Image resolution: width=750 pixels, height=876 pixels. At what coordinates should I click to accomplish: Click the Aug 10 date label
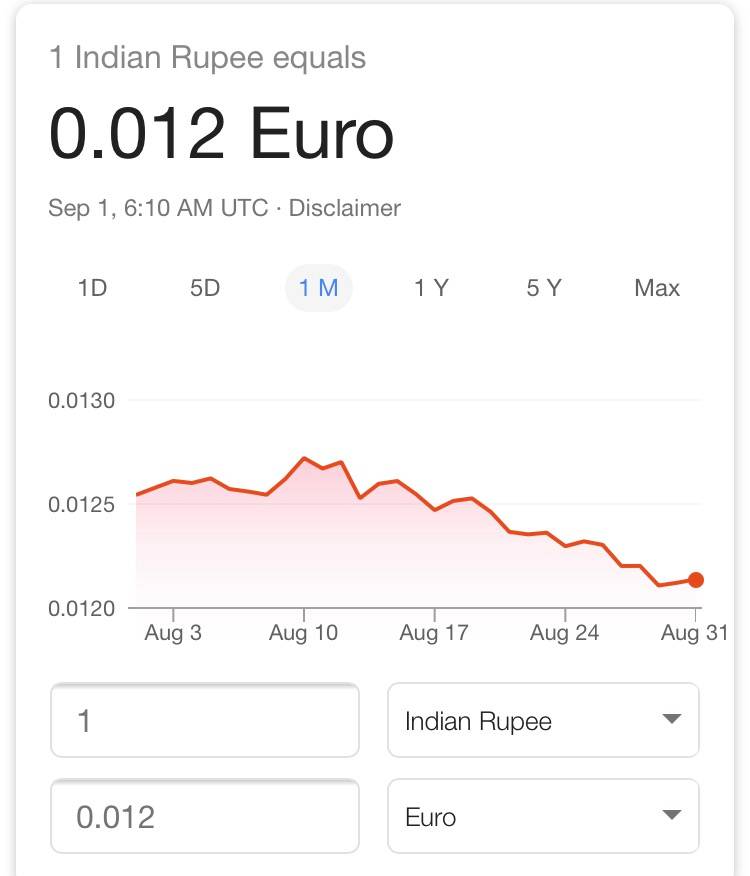304,633
